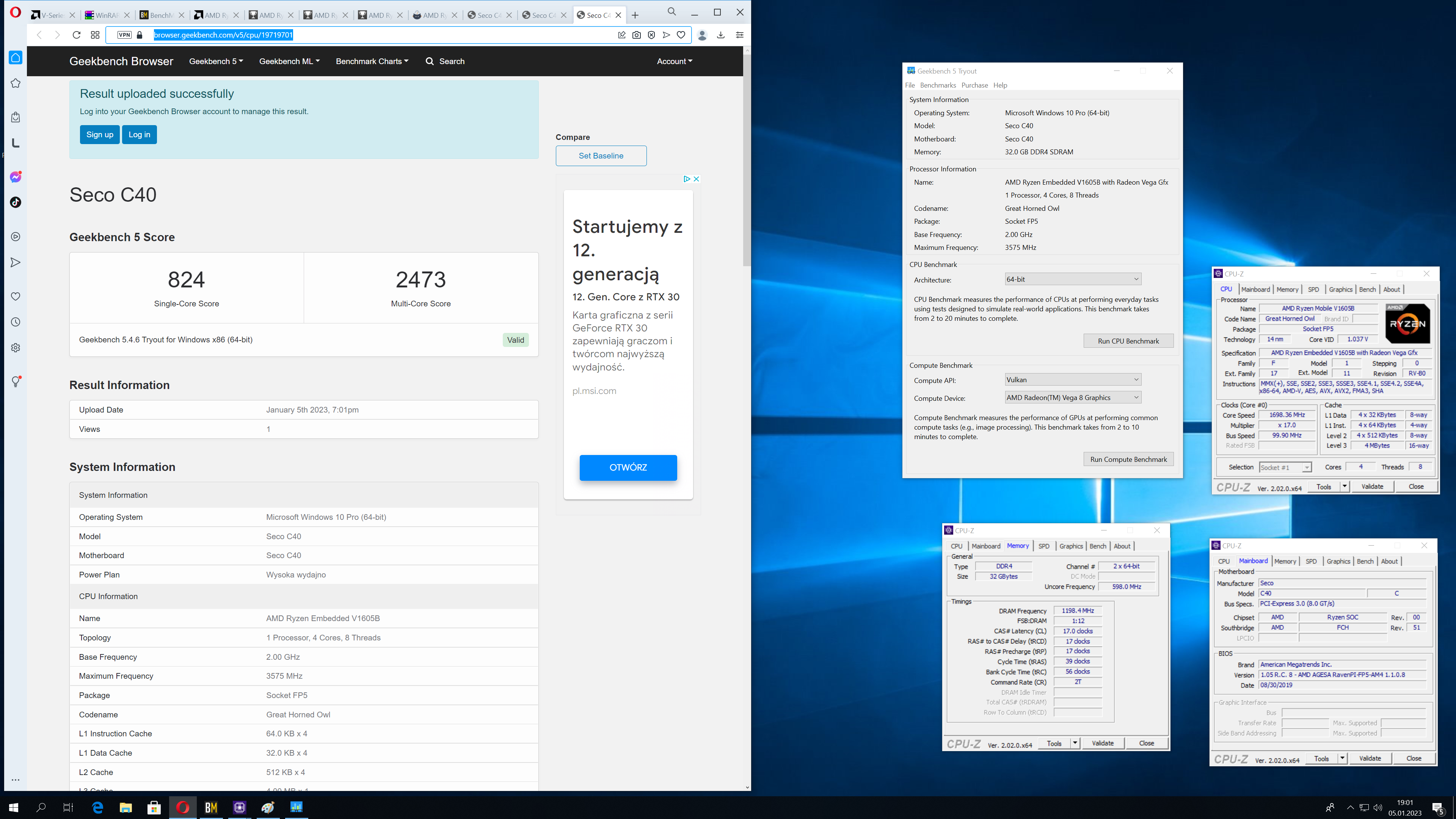Click the OTWÓRZ ad button

tap(628, 468)
